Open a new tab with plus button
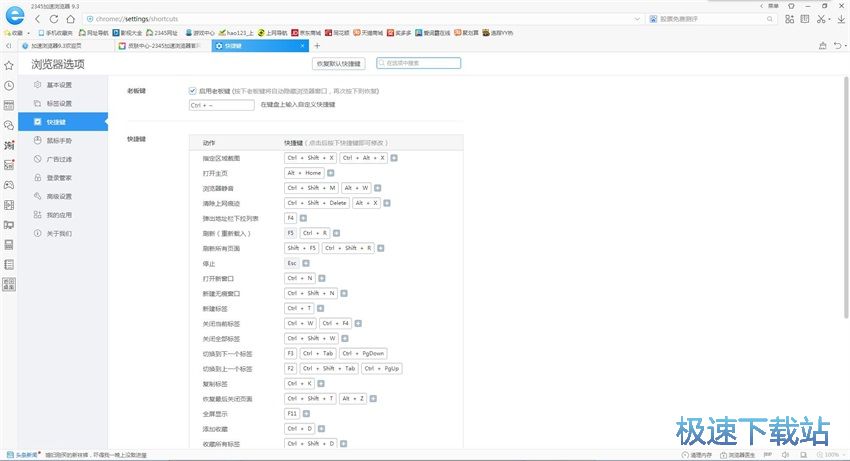This screenshot has width=850, height=461. [317, 46]
